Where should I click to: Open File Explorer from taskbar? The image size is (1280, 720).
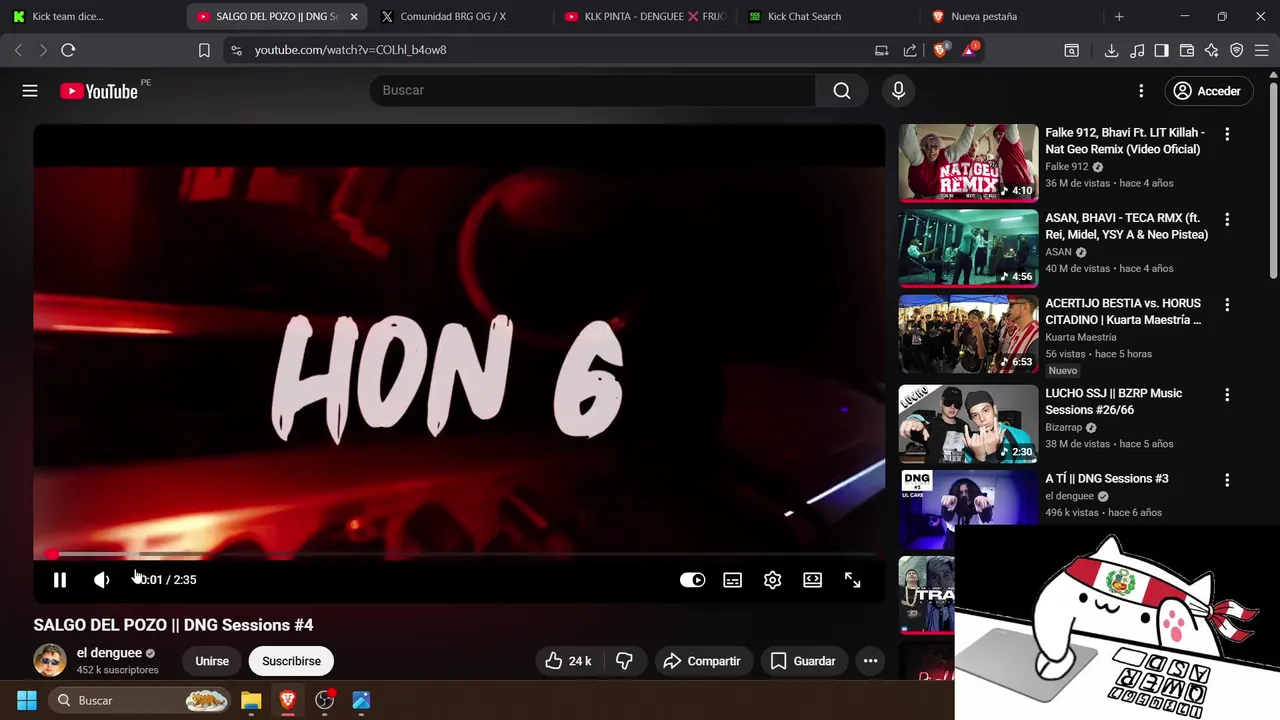point(251,700)
